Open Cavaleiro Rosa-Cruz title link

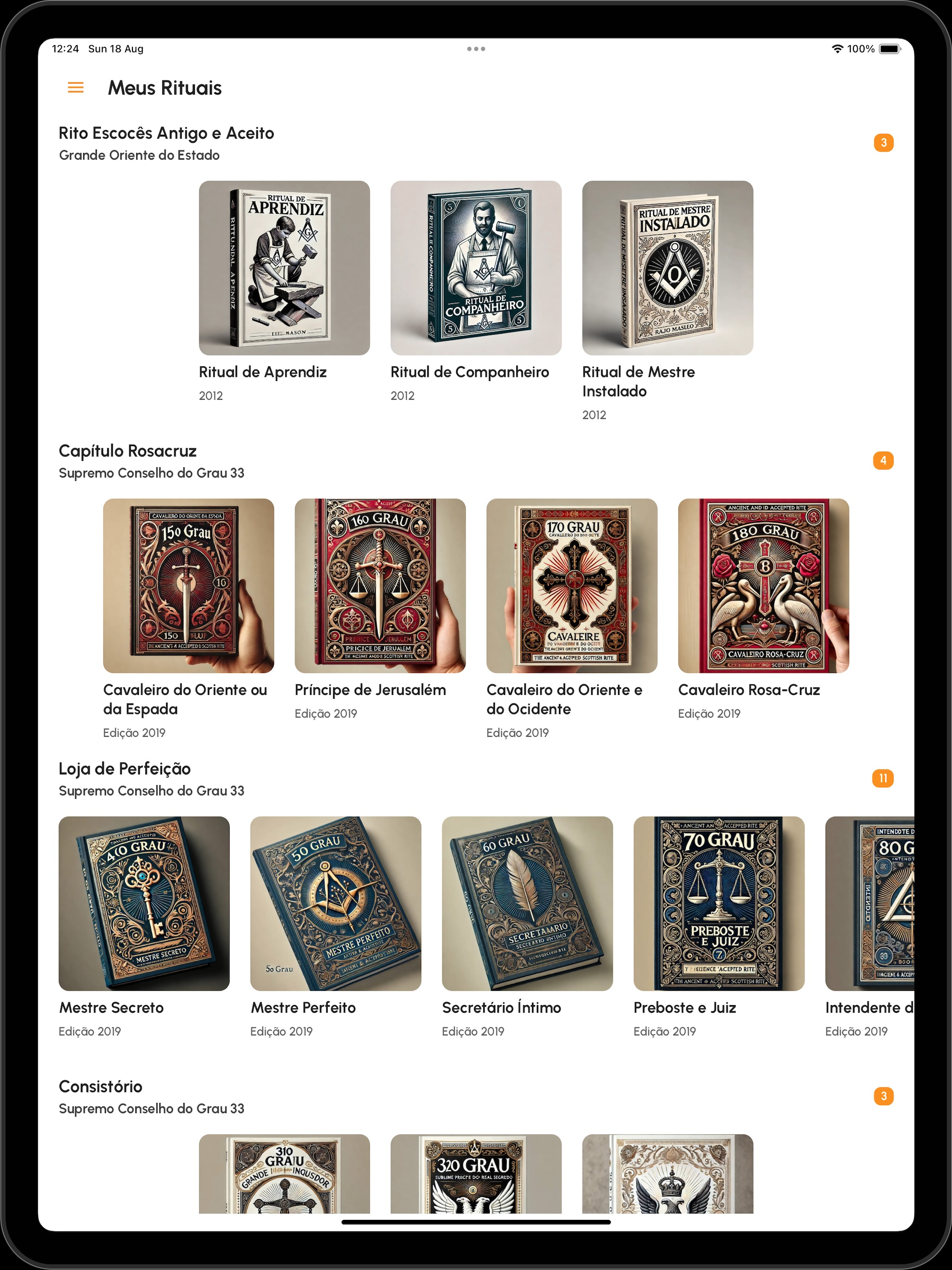749,689
